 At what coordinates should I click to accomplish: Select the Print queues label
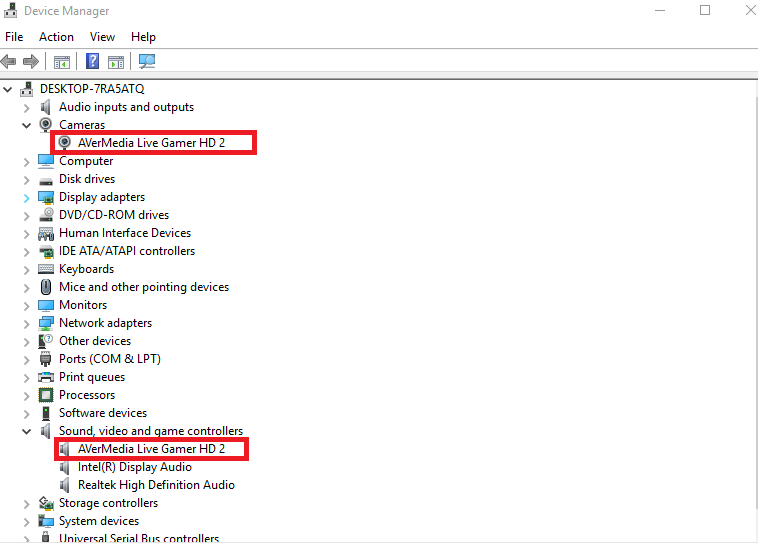coord(92,377)
